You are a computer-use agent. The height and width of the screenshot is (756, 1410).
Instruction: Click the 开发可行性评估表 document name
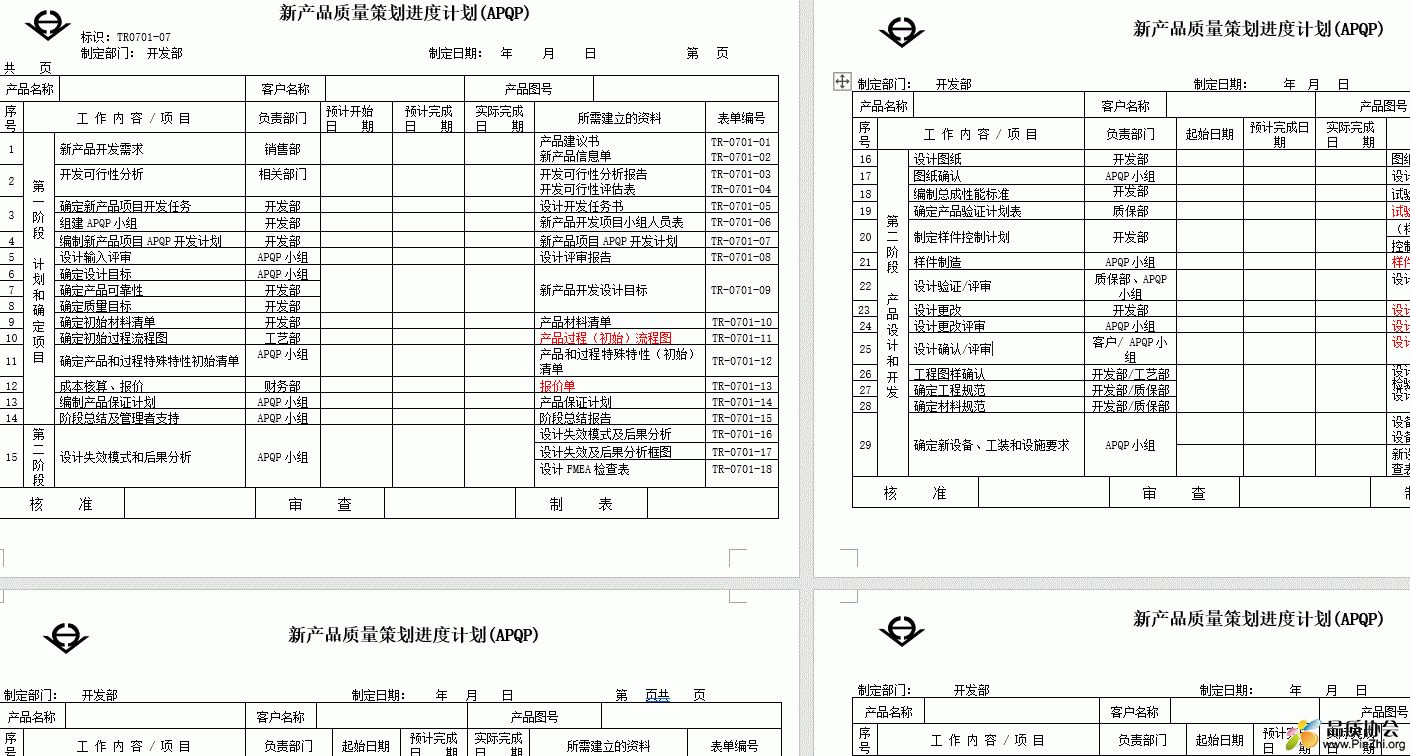pyautogui.click(x=587, y=189)
